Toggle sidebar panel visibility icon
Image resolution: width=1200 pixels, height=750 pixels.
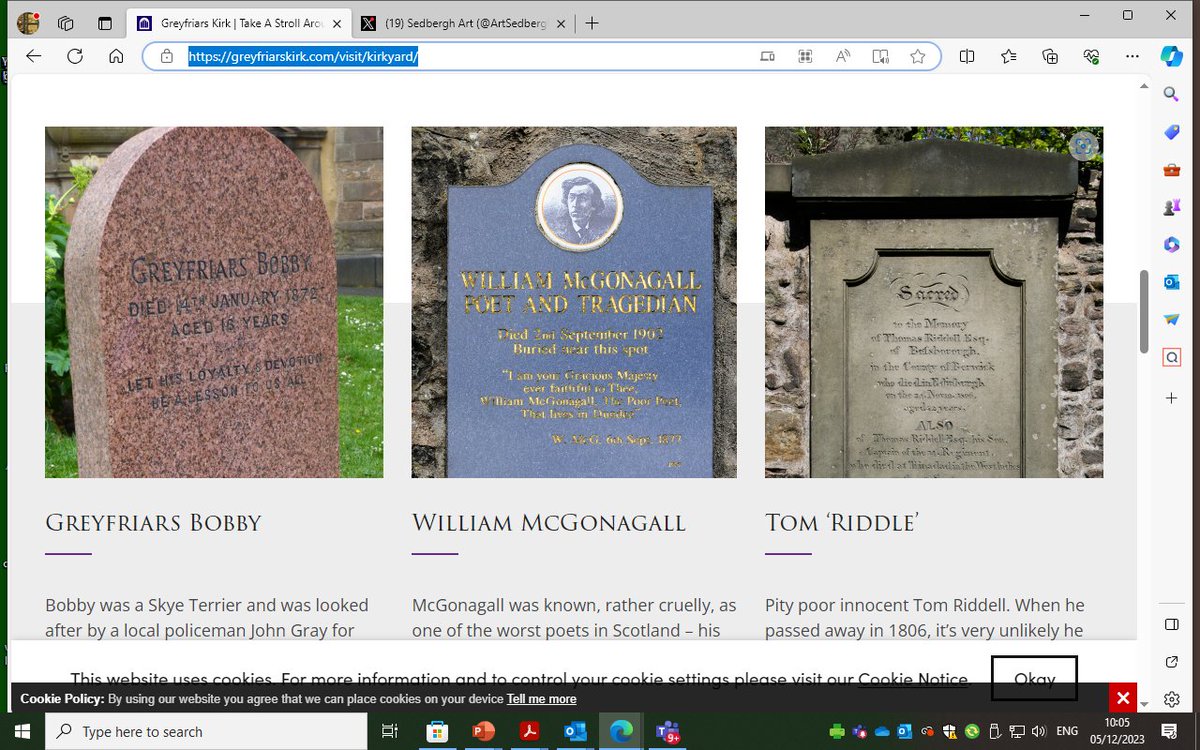click(x=1172, y=625)
